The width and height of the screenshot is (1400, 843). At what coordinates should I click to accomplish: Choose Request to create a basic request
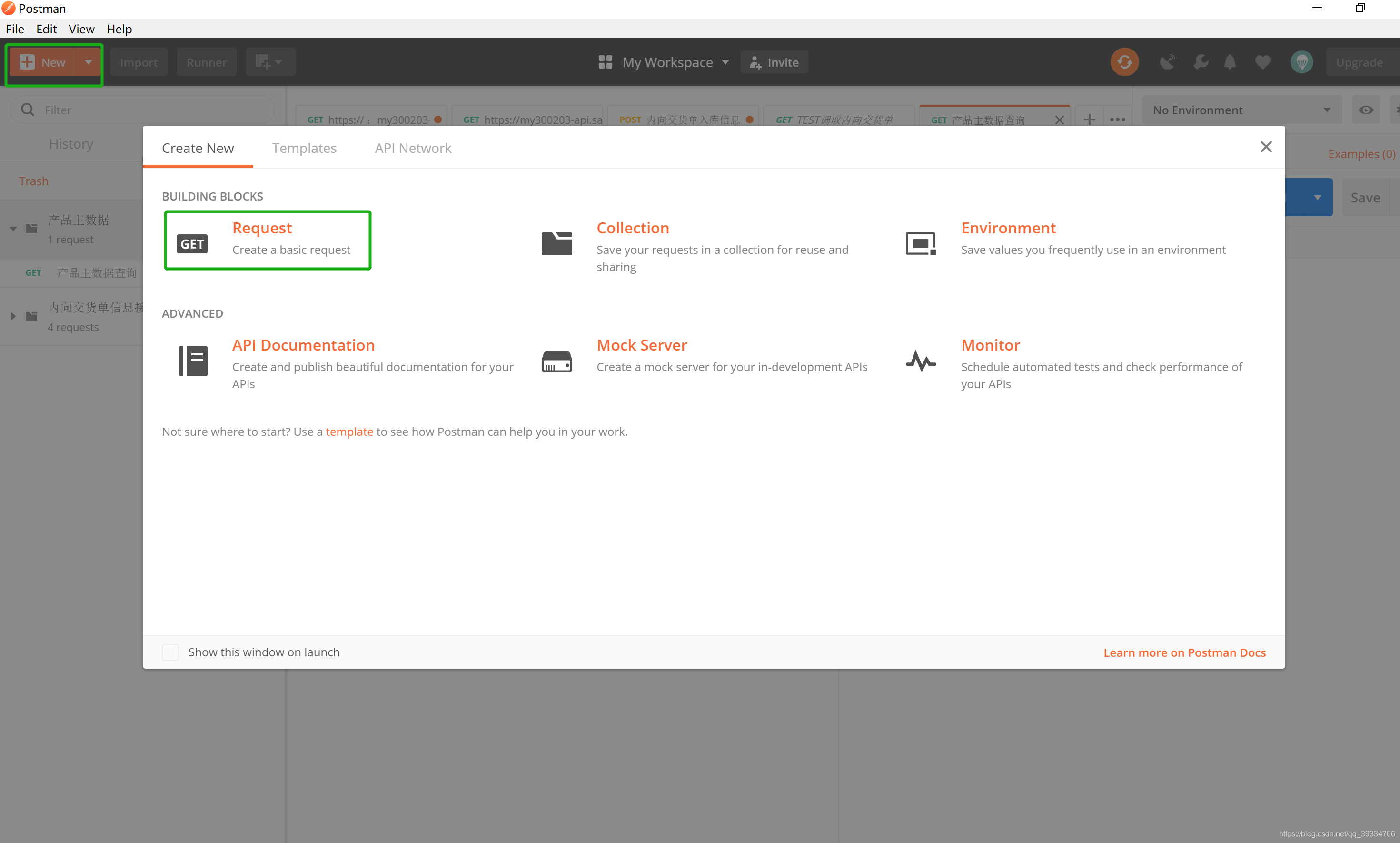[268, 240]
